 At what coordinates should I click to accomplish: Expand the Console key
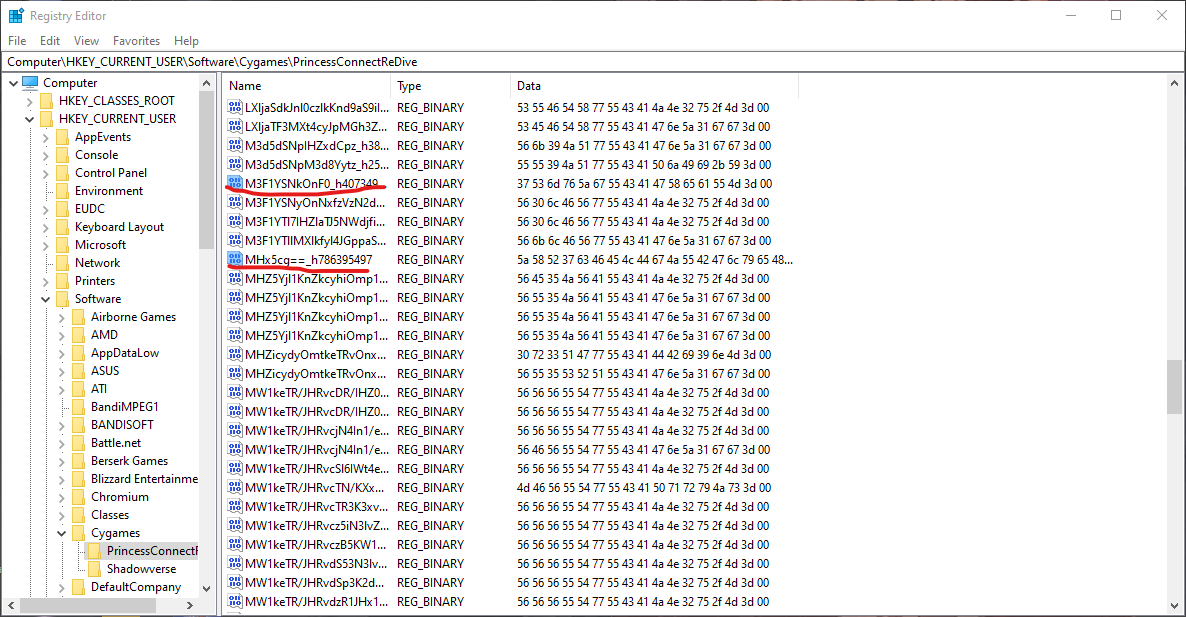45,155
